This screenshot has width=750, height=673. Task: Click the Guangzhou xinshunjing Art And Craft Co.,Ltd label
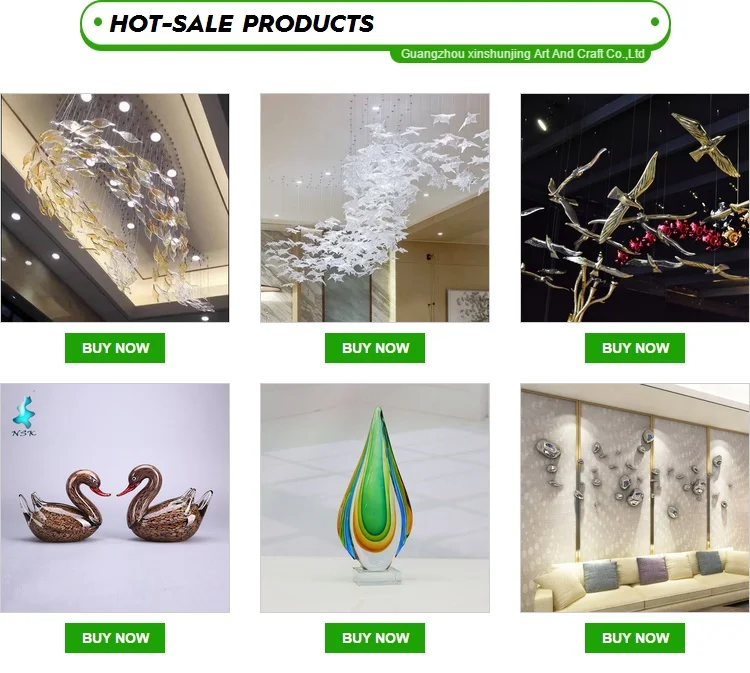[522, 54]
